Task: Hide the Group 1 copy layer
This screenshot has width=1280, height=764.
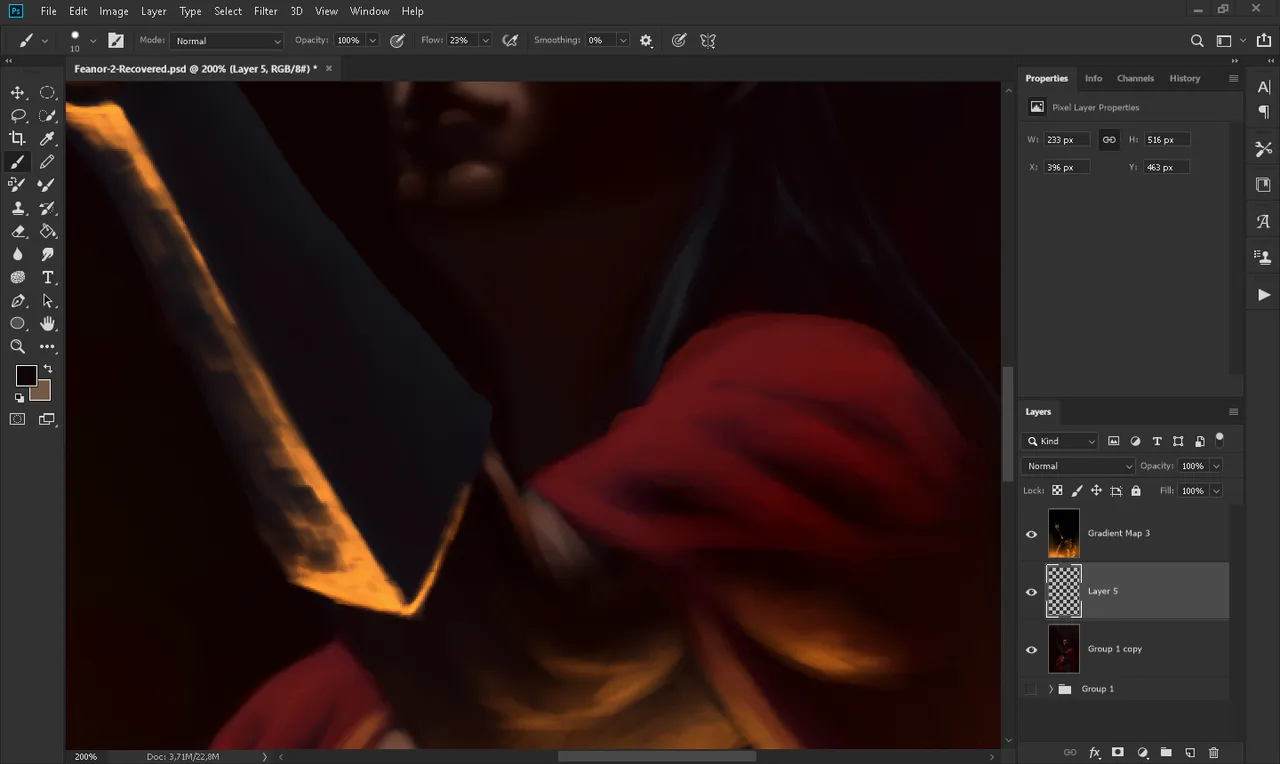Action: tap(1031, 650)
